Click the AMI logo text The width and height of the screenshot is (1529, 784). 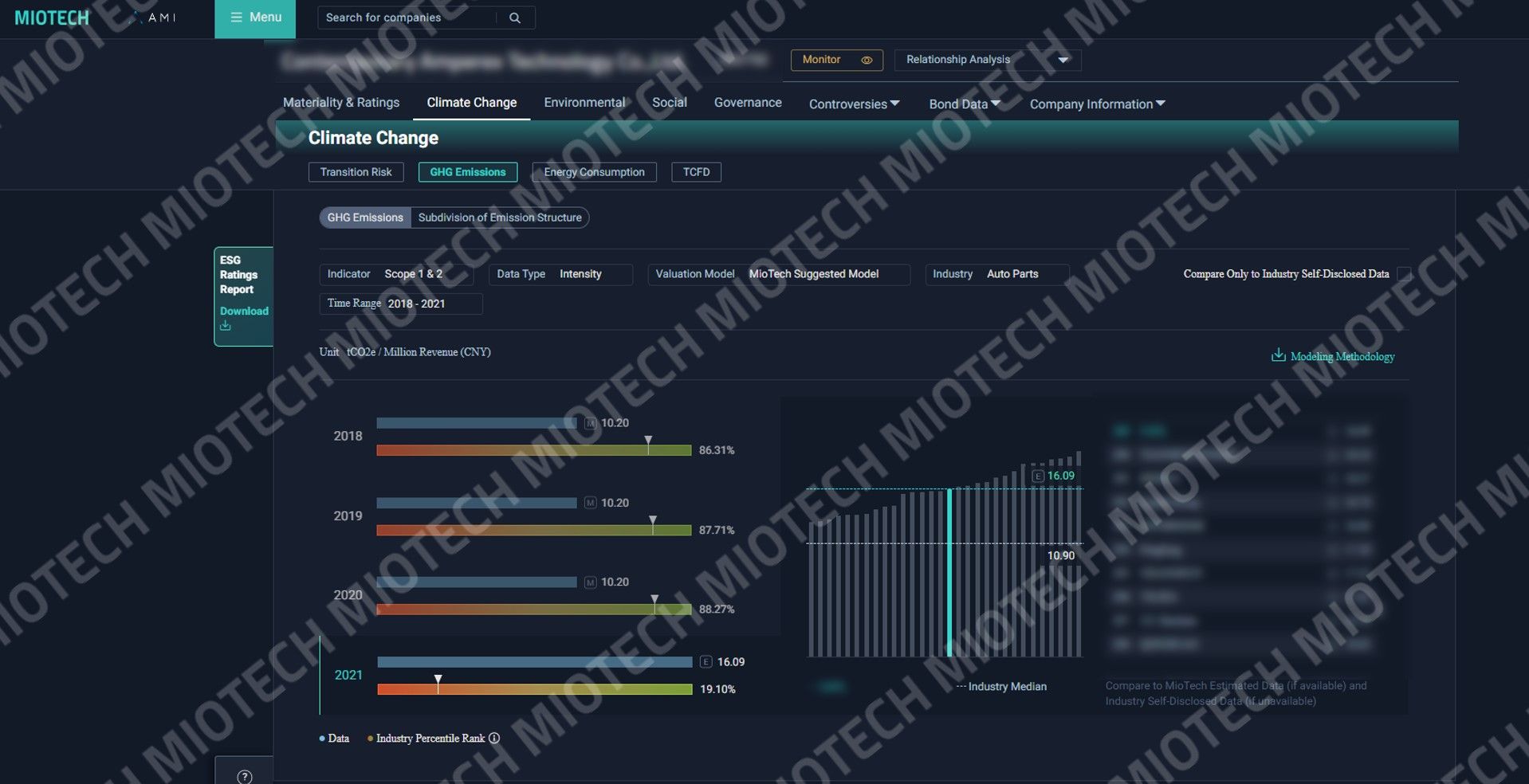pyautogui.click(x=162, y=18)
